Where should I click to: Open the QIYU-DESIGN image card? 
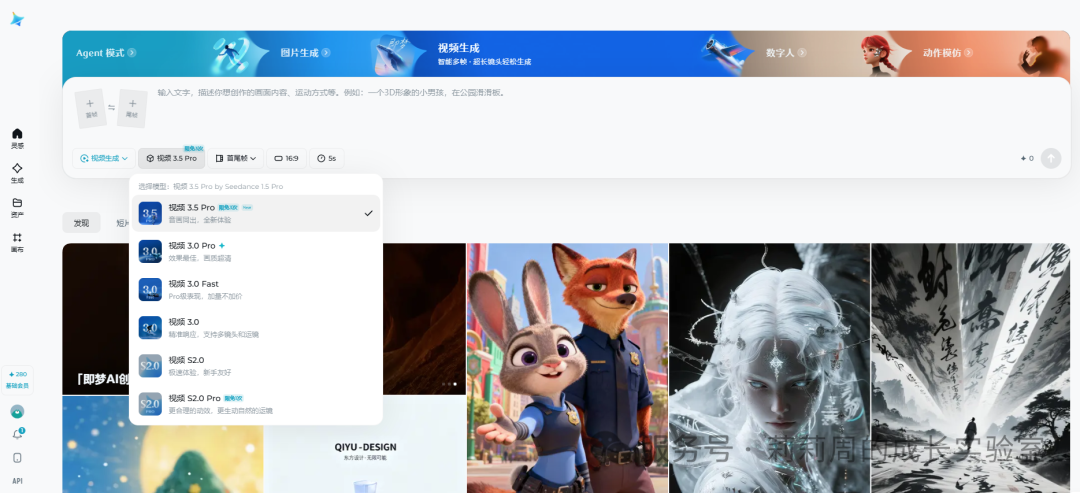click(365, 445)
